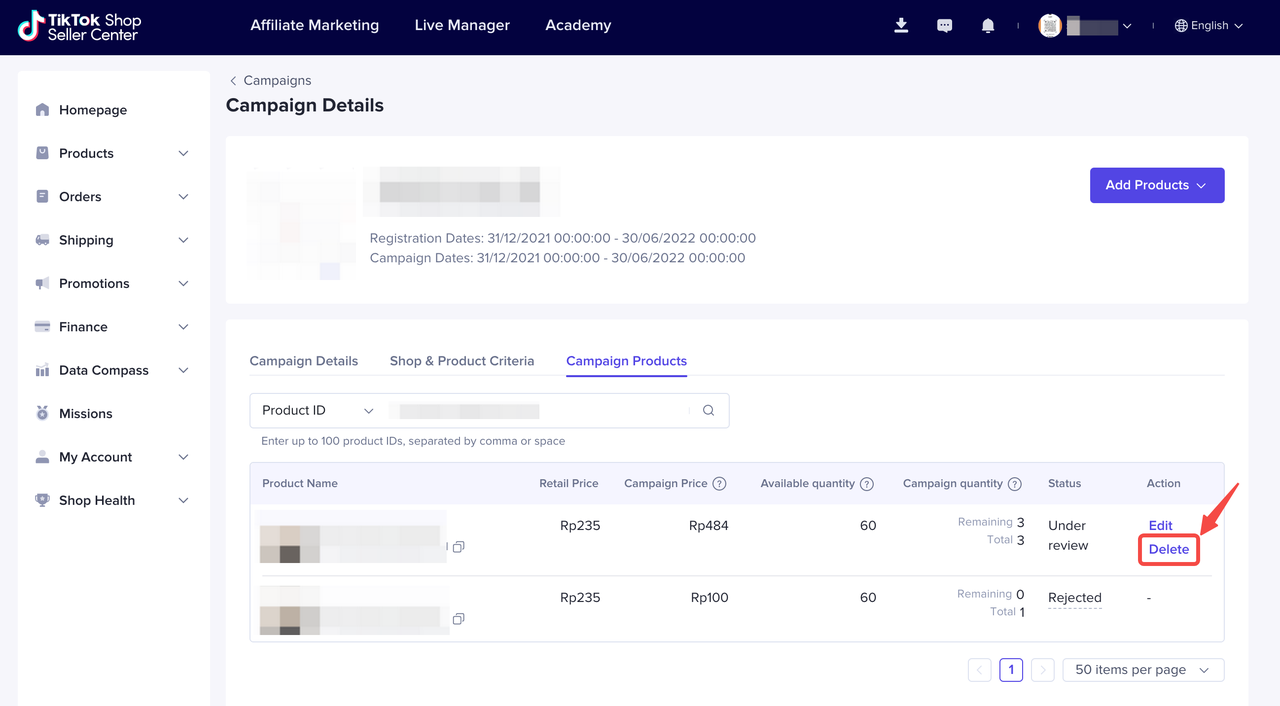The width and height of the screenshot is (1280, 706).
Task: Click the Add Products button
Action: pos(1156,185)
